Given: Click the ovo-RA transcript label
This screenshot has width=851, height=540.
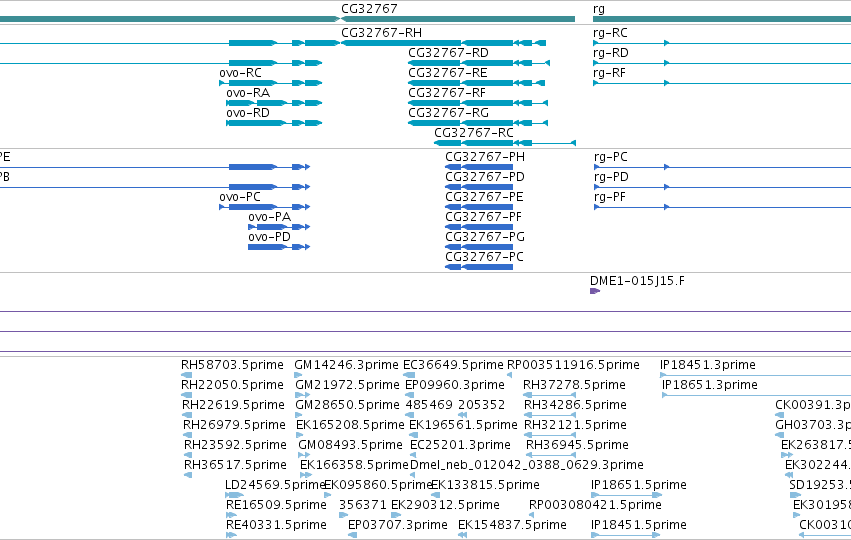Looking at the screenshot, I should [x=248, y=93].
